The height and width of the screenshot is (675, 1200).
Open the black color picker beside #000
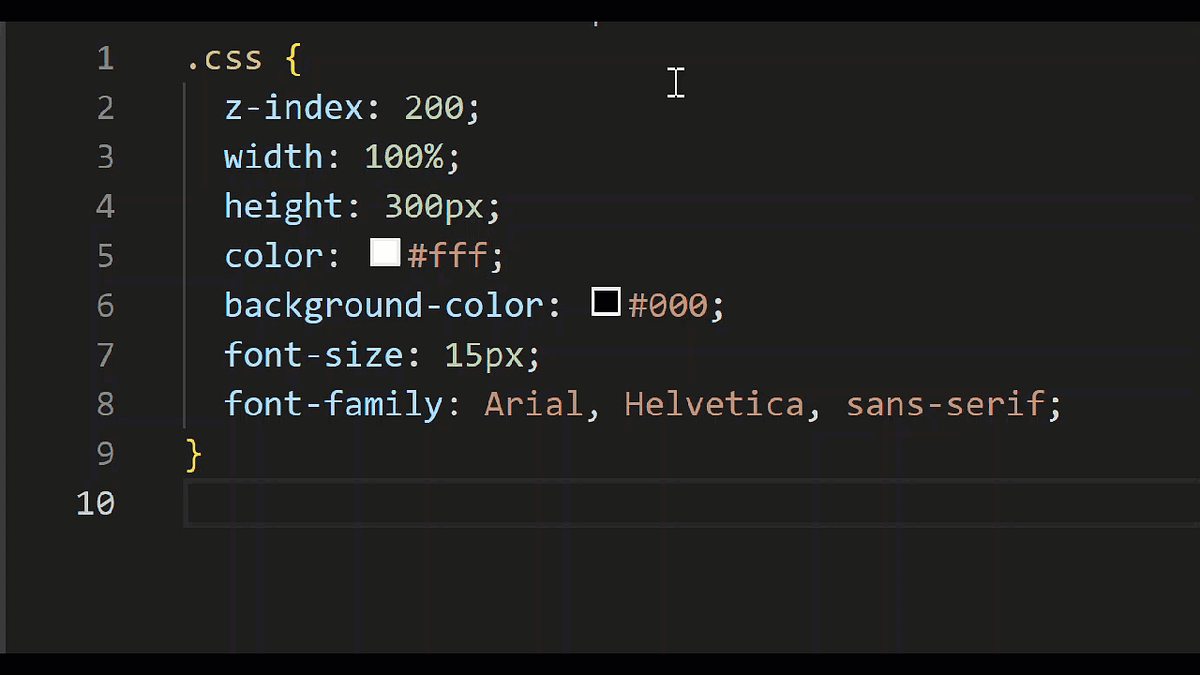605,301
